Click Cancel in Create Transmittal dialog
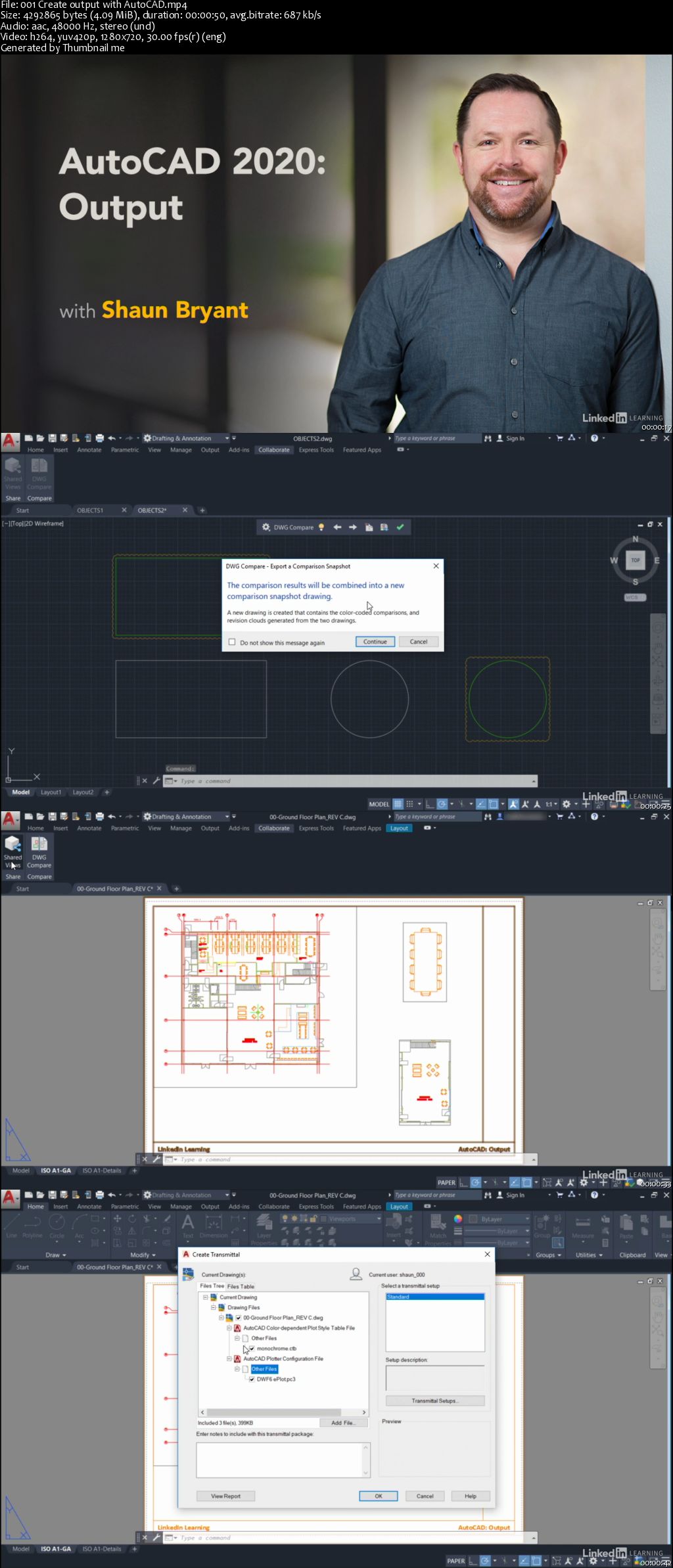 click(425, 1496)
